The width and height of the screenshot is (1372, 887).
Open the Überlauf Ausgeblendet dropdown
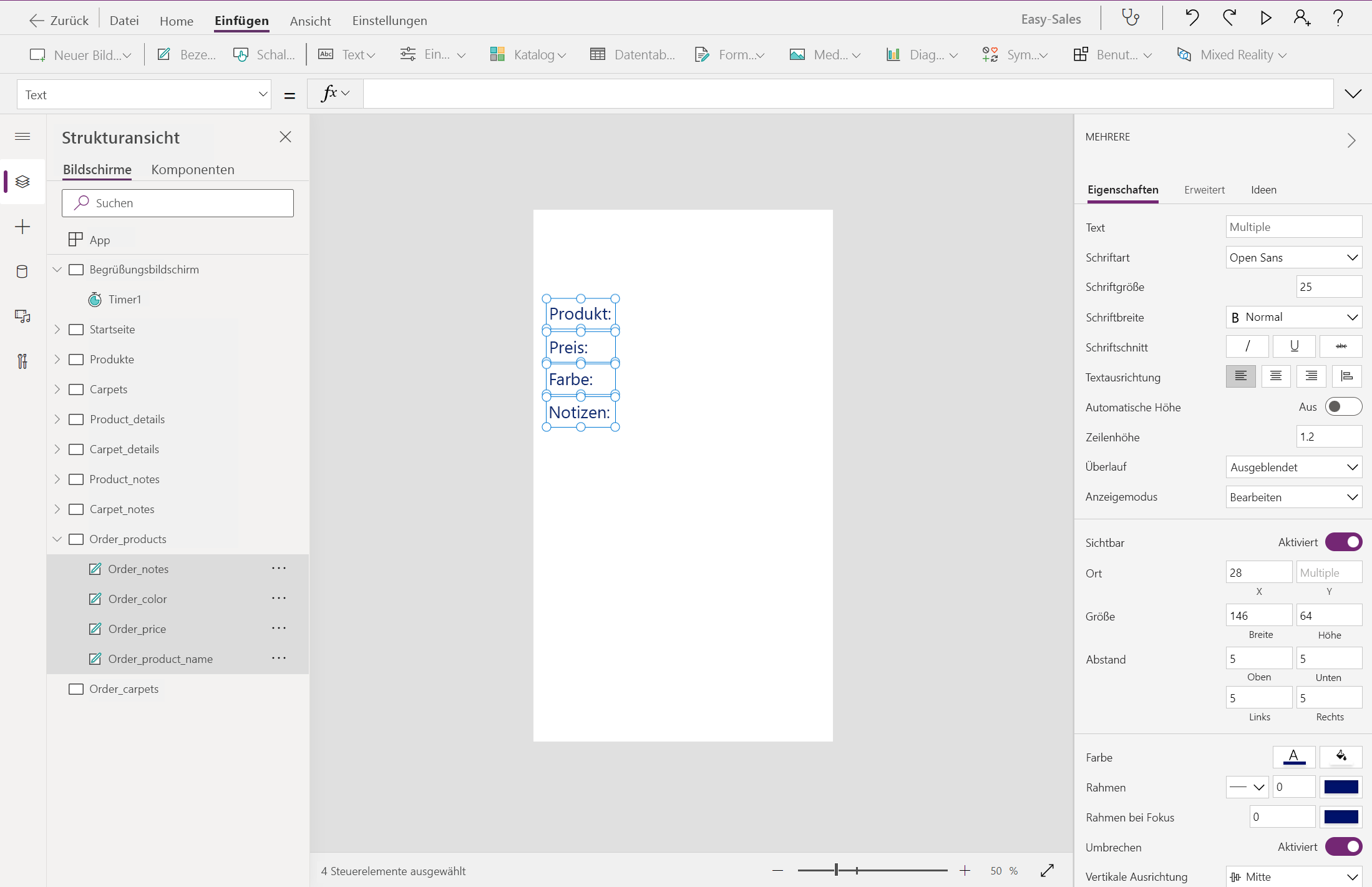click(x=1293, y=467)
